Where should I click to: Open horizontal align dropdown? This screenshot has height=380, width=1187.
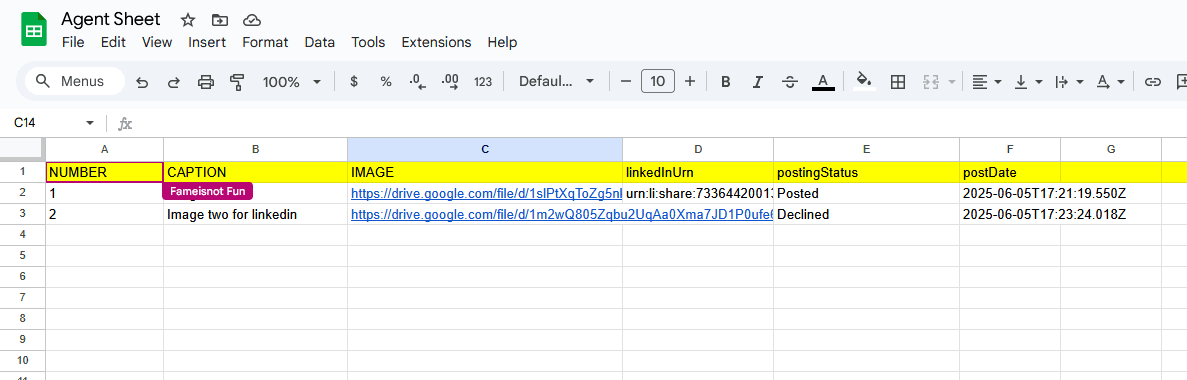click(x=987, y=82)
